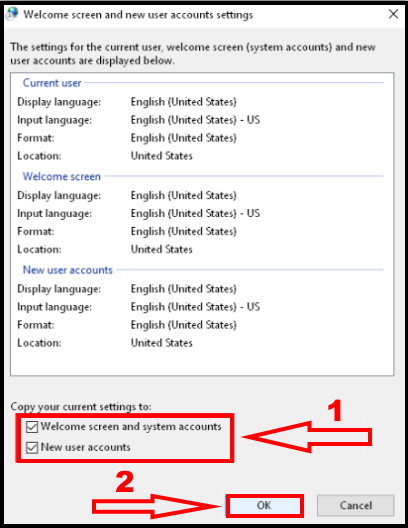Click the red number 1 annotation
This screenshot has height=528, width=408.
[x=335, y=410]
